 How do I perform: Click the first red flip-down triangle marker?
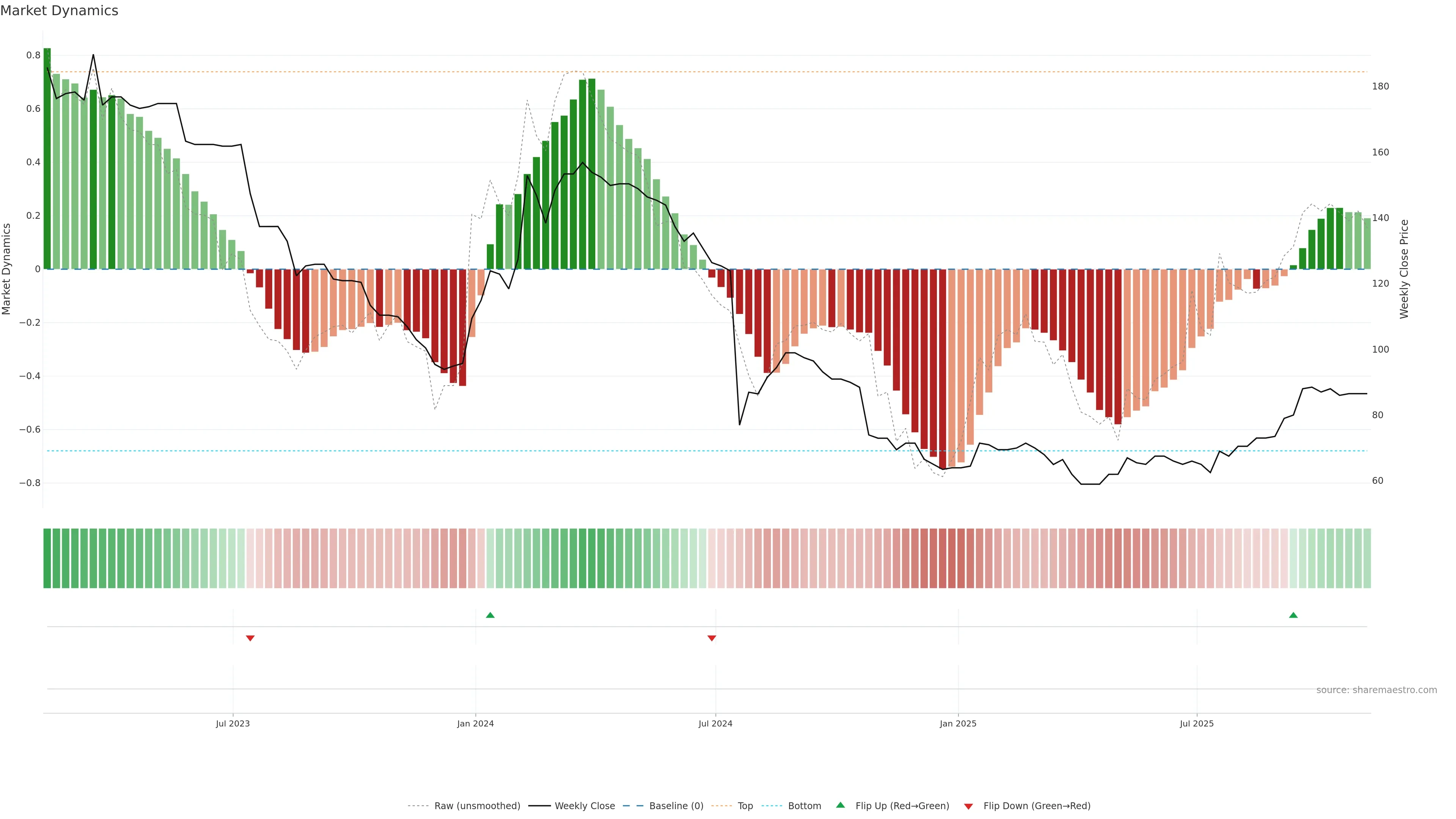[x=250, y=638]
